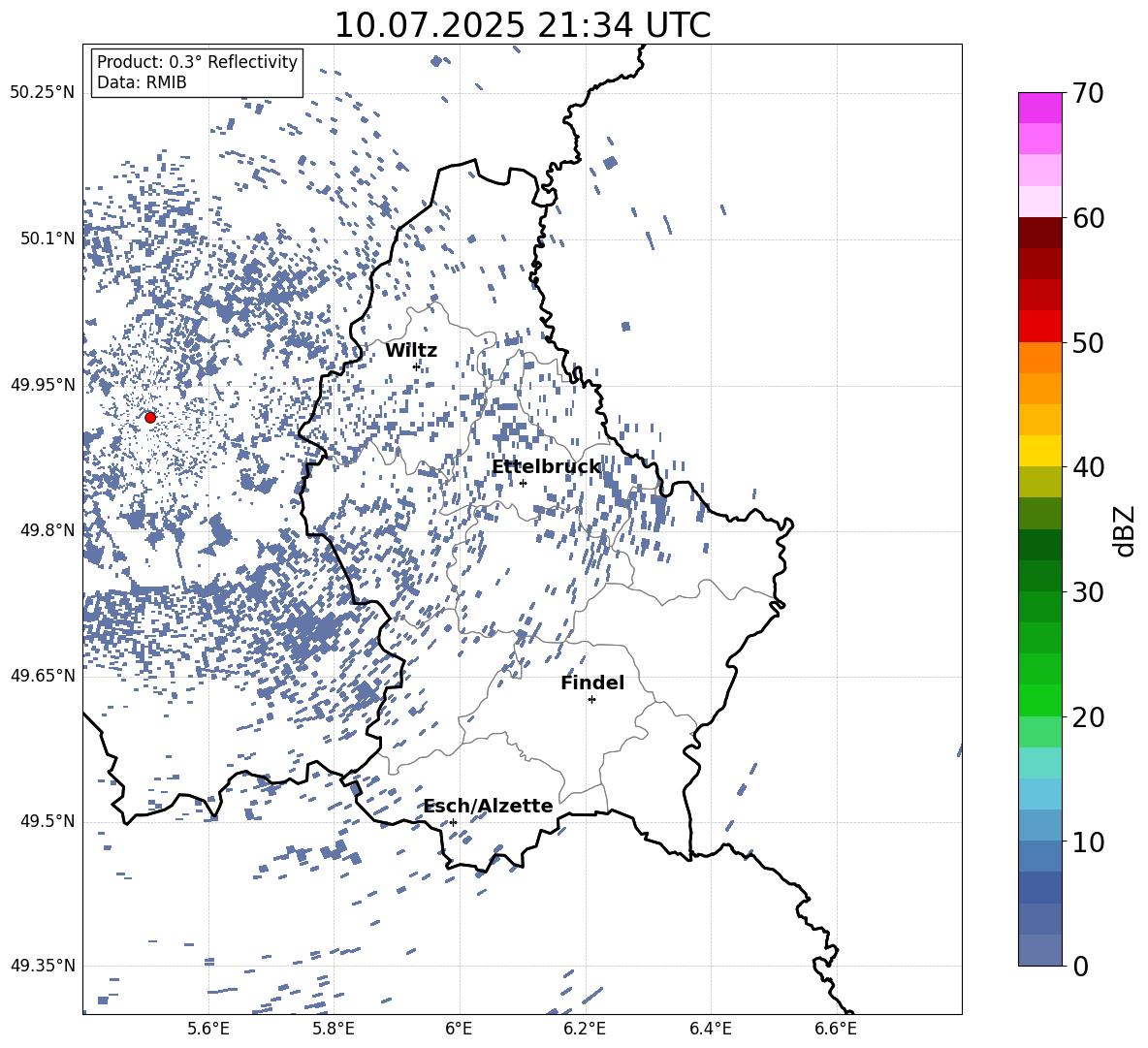The height and width of the screenshot is (1048, 1148).
Task: Click the title '10.07.2025 21:34 UTC'
Action: tap(522, 25)
